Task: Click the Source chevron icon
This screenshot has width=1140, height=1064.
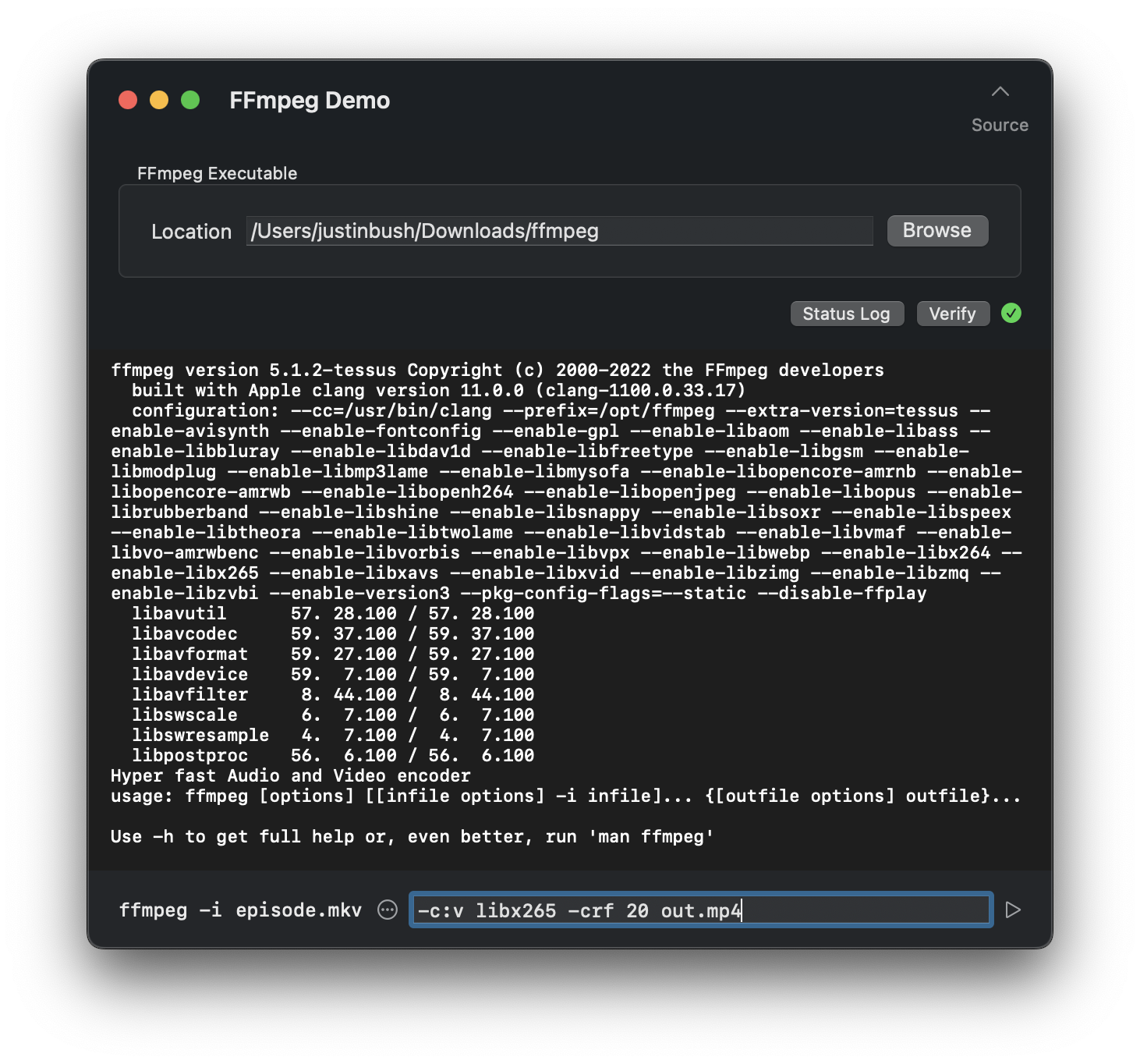Action: point(1000,92)
